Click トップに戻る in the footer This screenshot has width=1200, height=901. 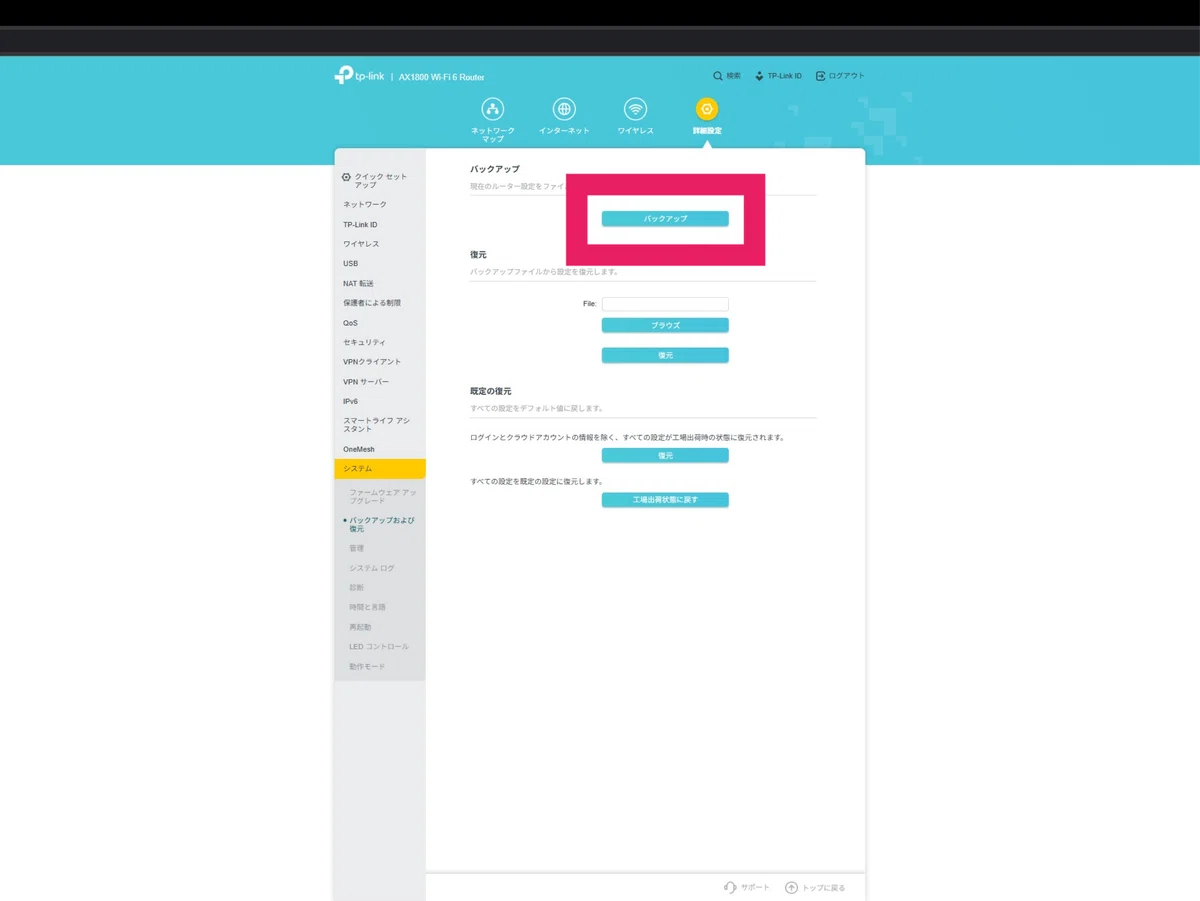[x=816, y=888]
